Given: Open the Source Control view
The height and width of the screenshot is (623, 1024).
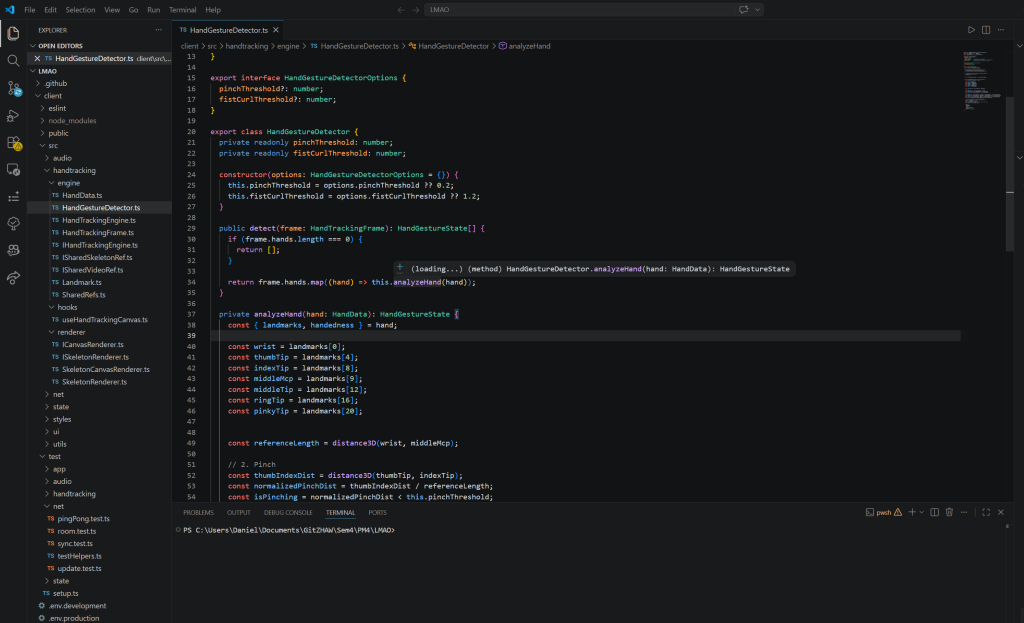Looking at the screenshot, I should pyautogui.click(x=13, y=88).
